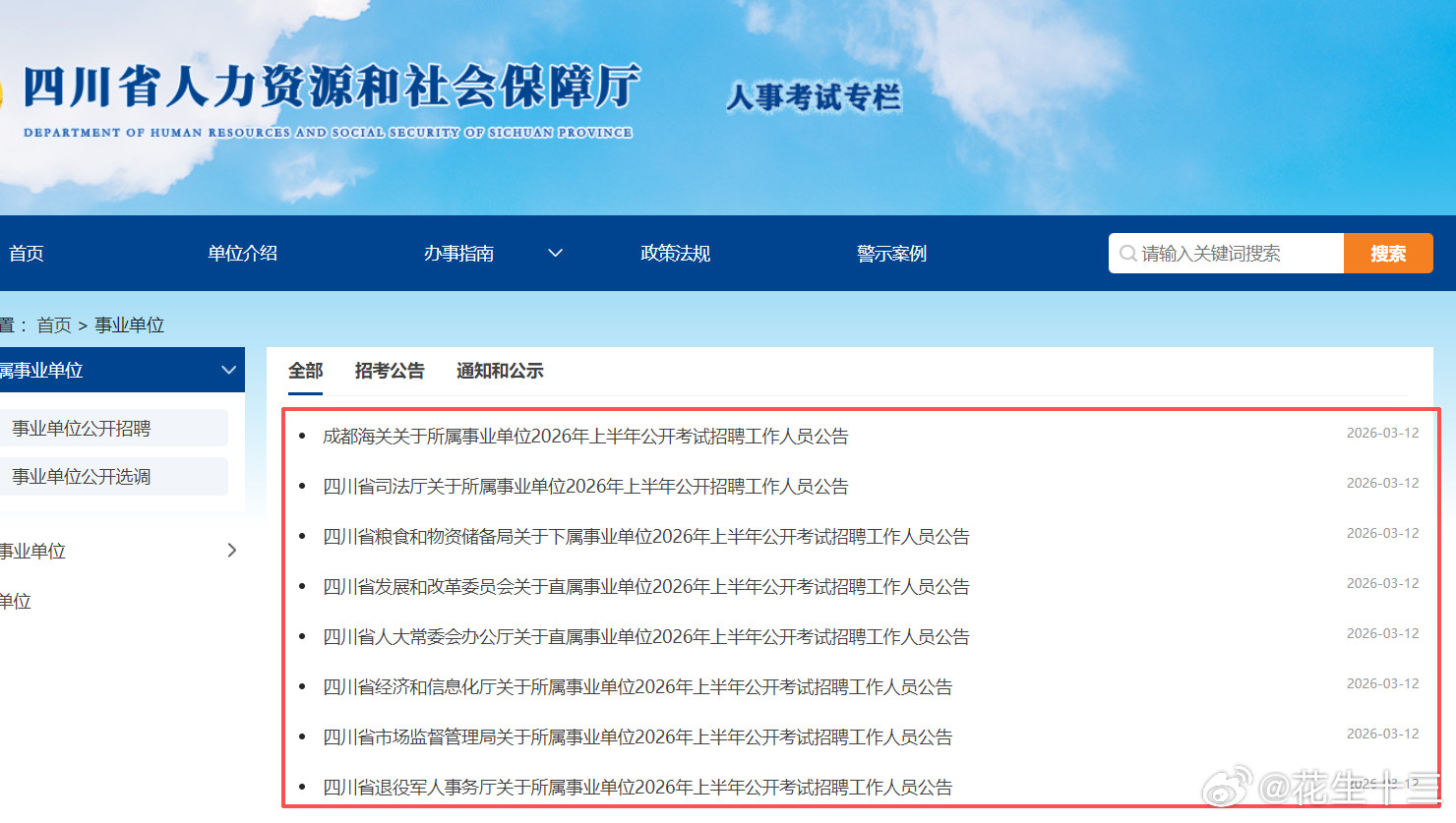Select the 警示案例 menu item
The height and width of the screenshot is (823, 1456).
[x=891, y=253]
